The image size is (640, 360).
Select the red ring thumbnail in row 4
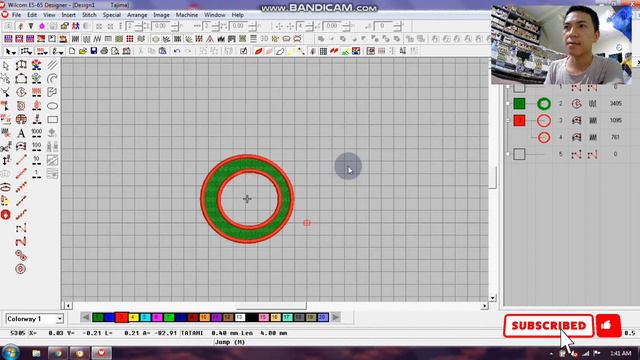[x=544, y=138]
